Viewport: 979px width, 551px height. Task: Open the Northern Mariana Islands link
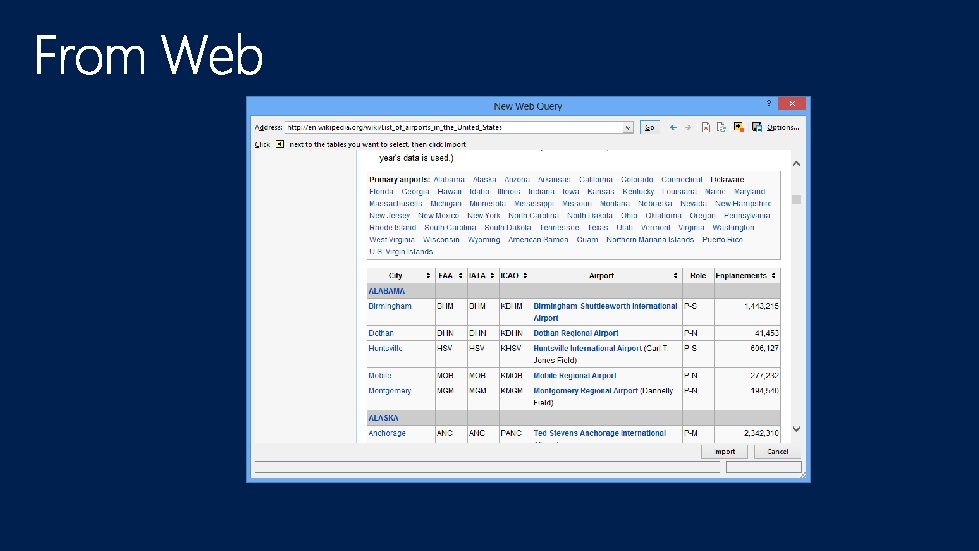(650, 240)
